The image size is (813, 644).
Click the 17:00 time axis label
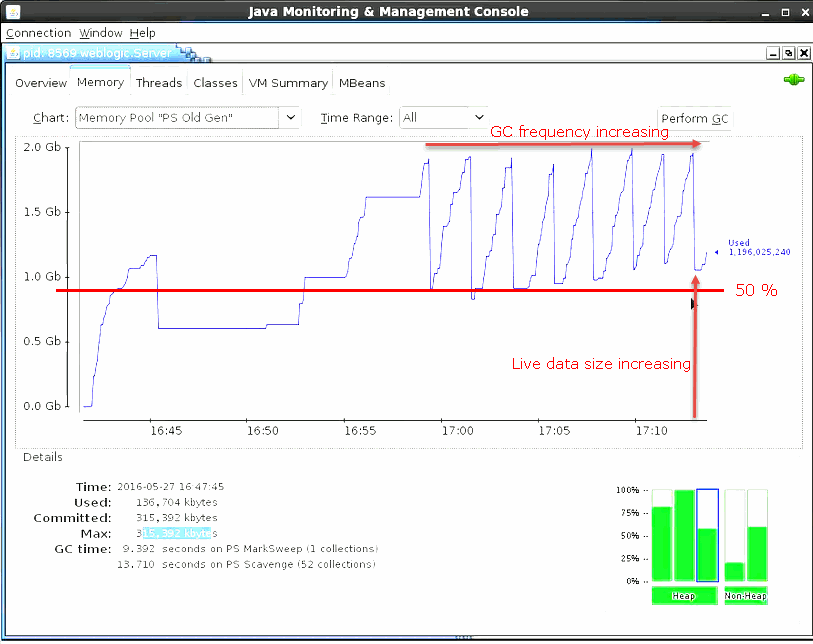pos(457,430)
